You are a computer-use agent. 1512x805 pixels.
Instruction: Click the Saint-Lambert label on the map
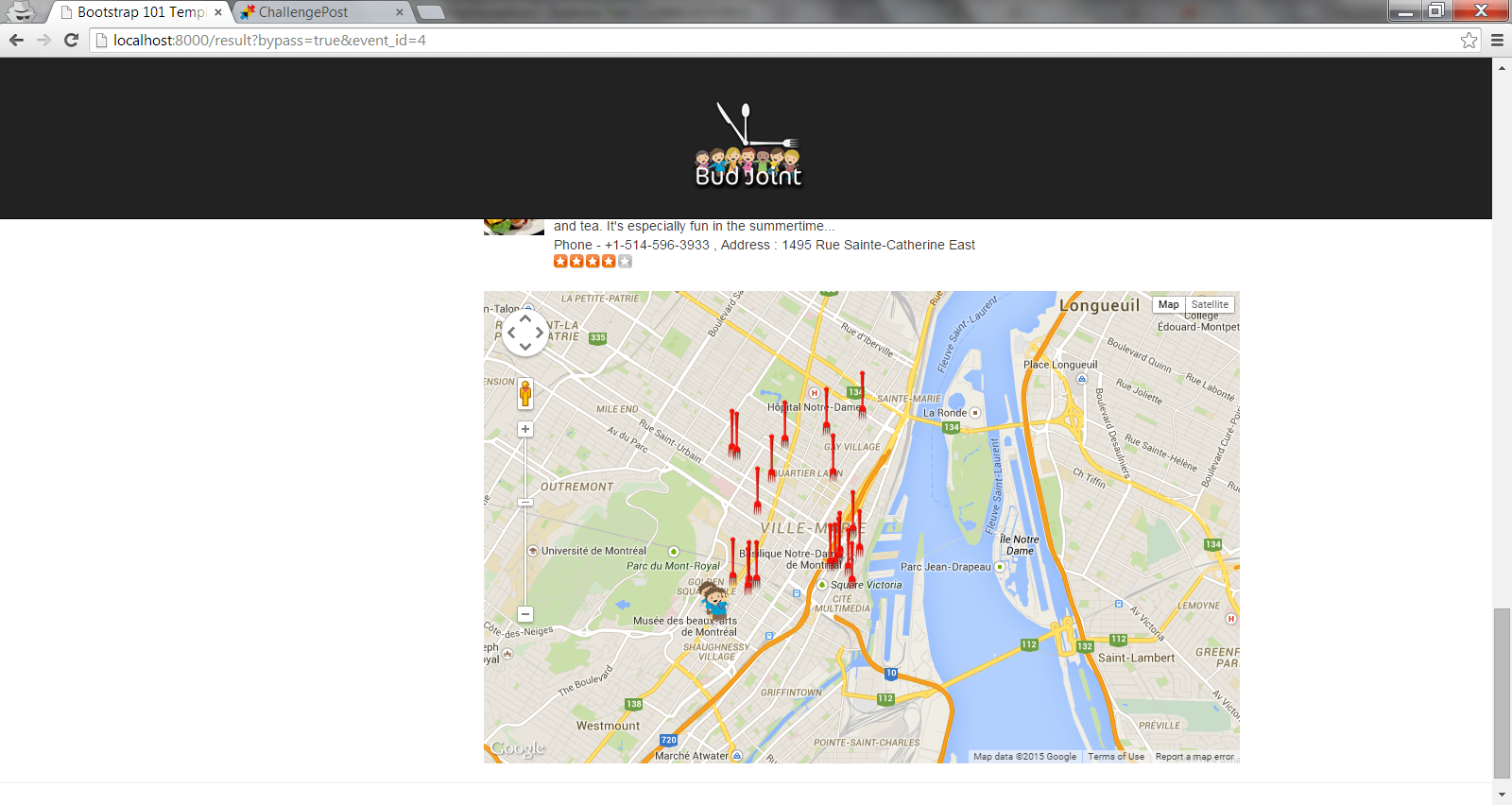coord(1136,658)
